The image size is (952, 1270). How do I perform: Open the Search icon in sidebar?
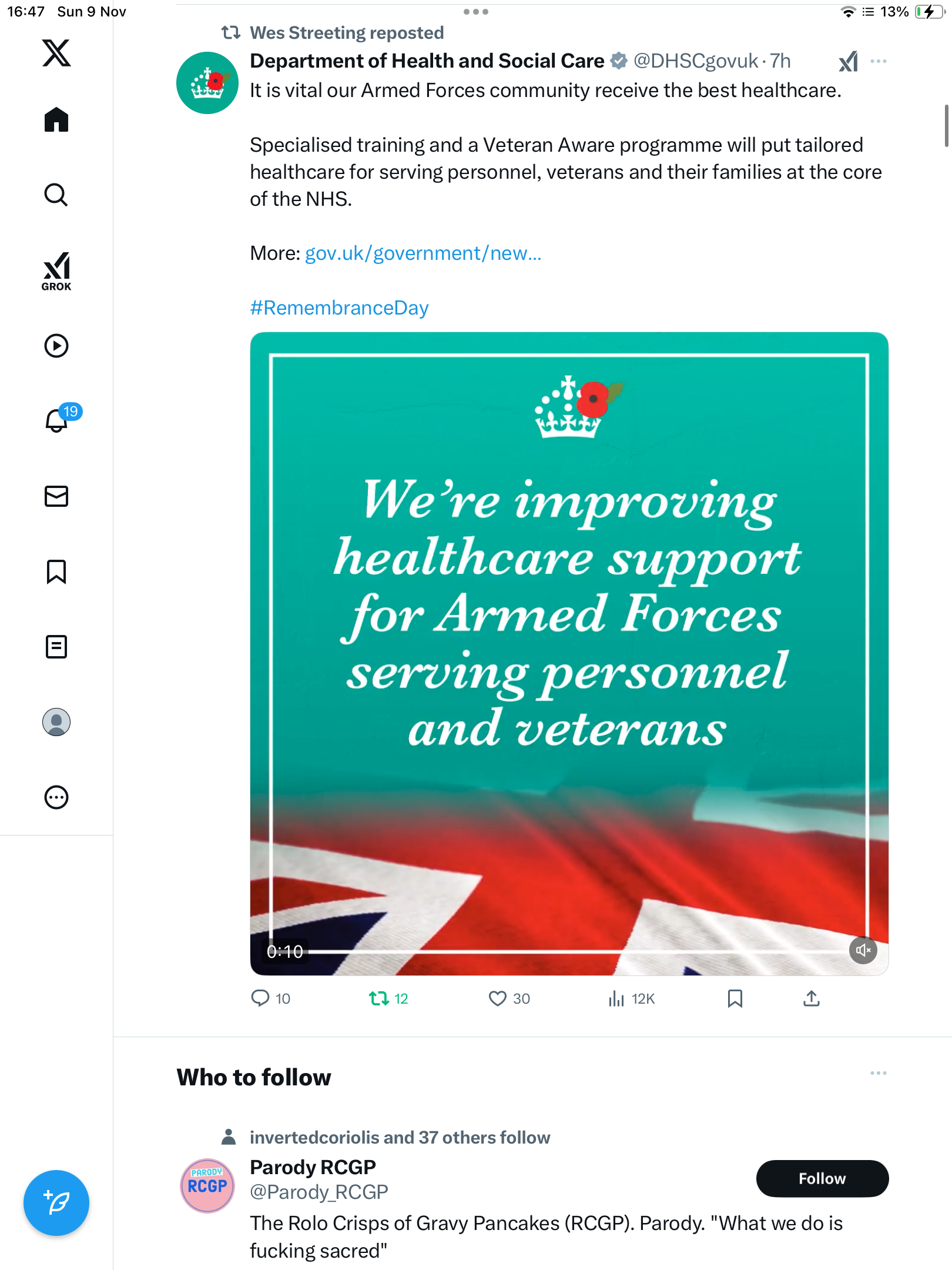point(56,195)
